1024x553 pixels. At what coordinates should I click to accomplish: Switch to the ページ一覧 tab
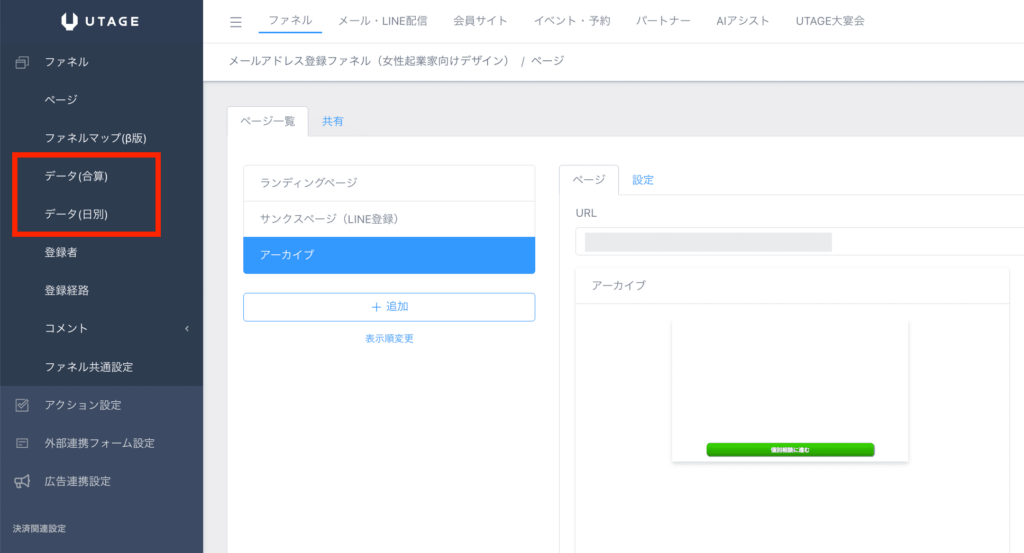268,121
